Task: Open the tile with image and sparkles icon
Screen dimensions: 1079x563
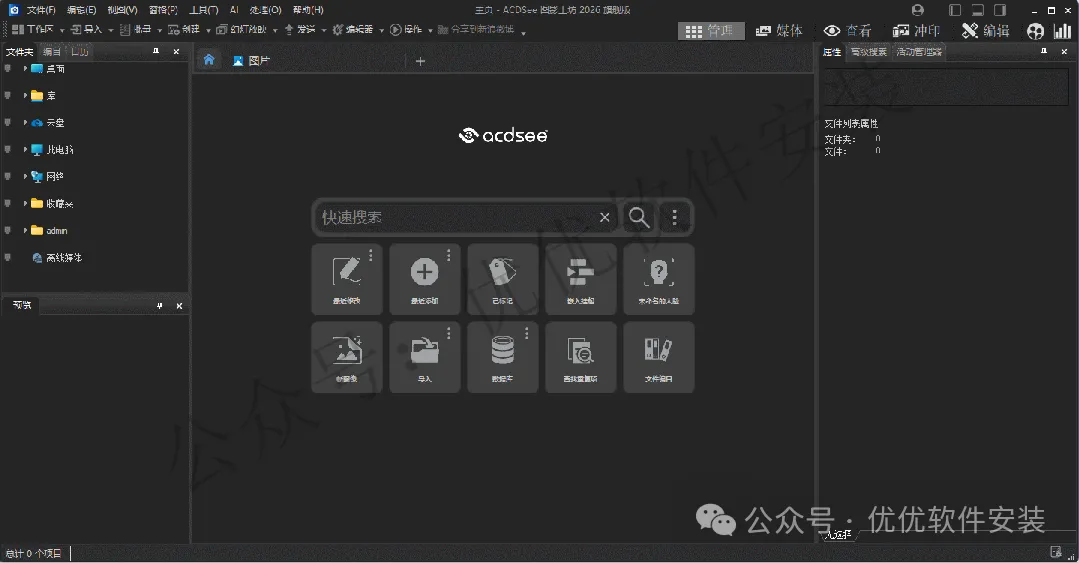Action: tap(347, 357)
